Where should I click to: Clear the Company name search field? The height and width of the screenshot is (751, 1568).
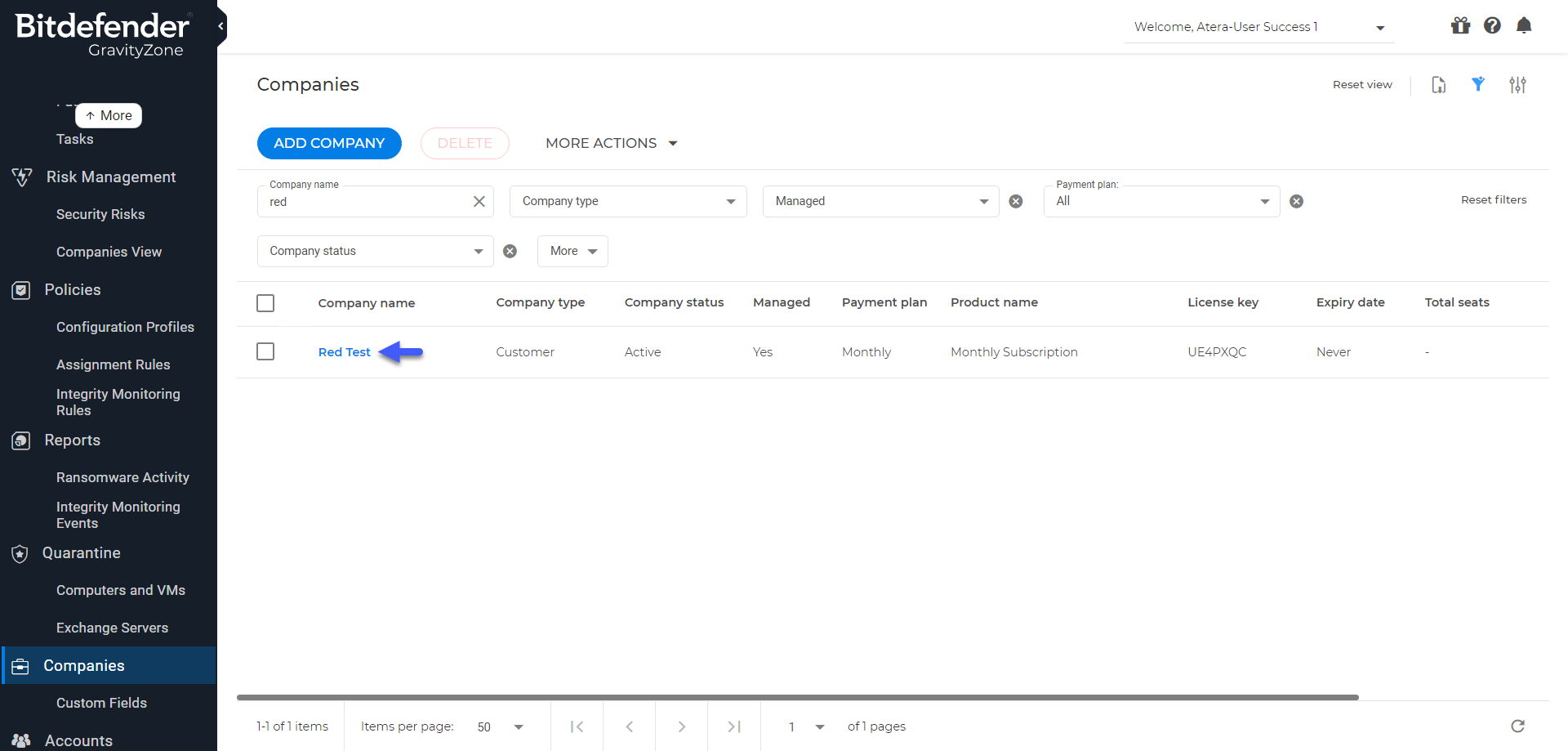click(x=479, y=201)
